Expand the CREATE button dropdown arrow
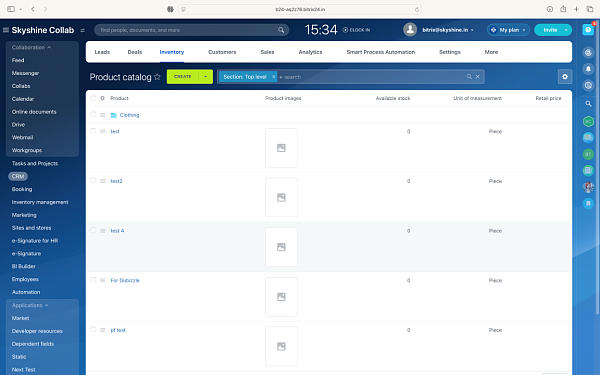The image size is (600, 375). point(205,77)
